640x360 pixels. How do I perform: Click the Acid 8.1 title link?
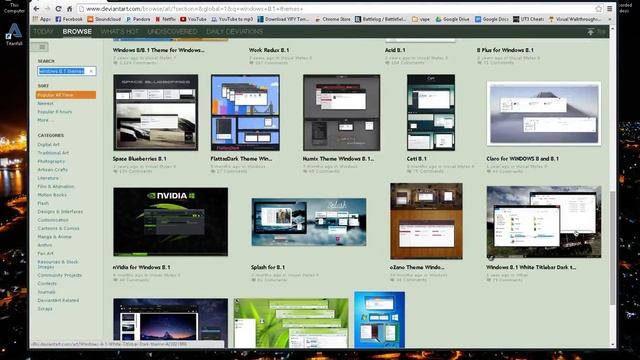tap(395, 50)
